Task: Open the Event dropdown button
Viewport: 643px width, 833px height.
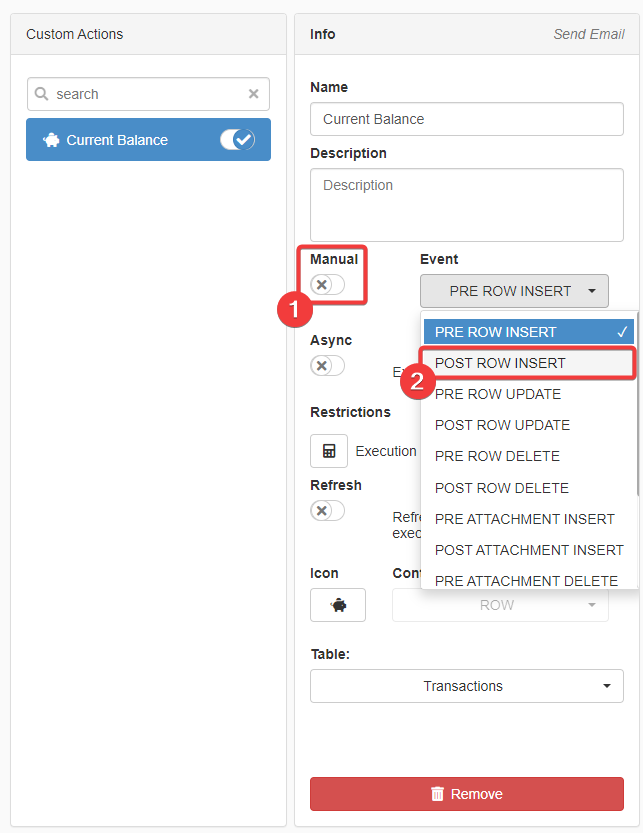Action: (514, 291)
